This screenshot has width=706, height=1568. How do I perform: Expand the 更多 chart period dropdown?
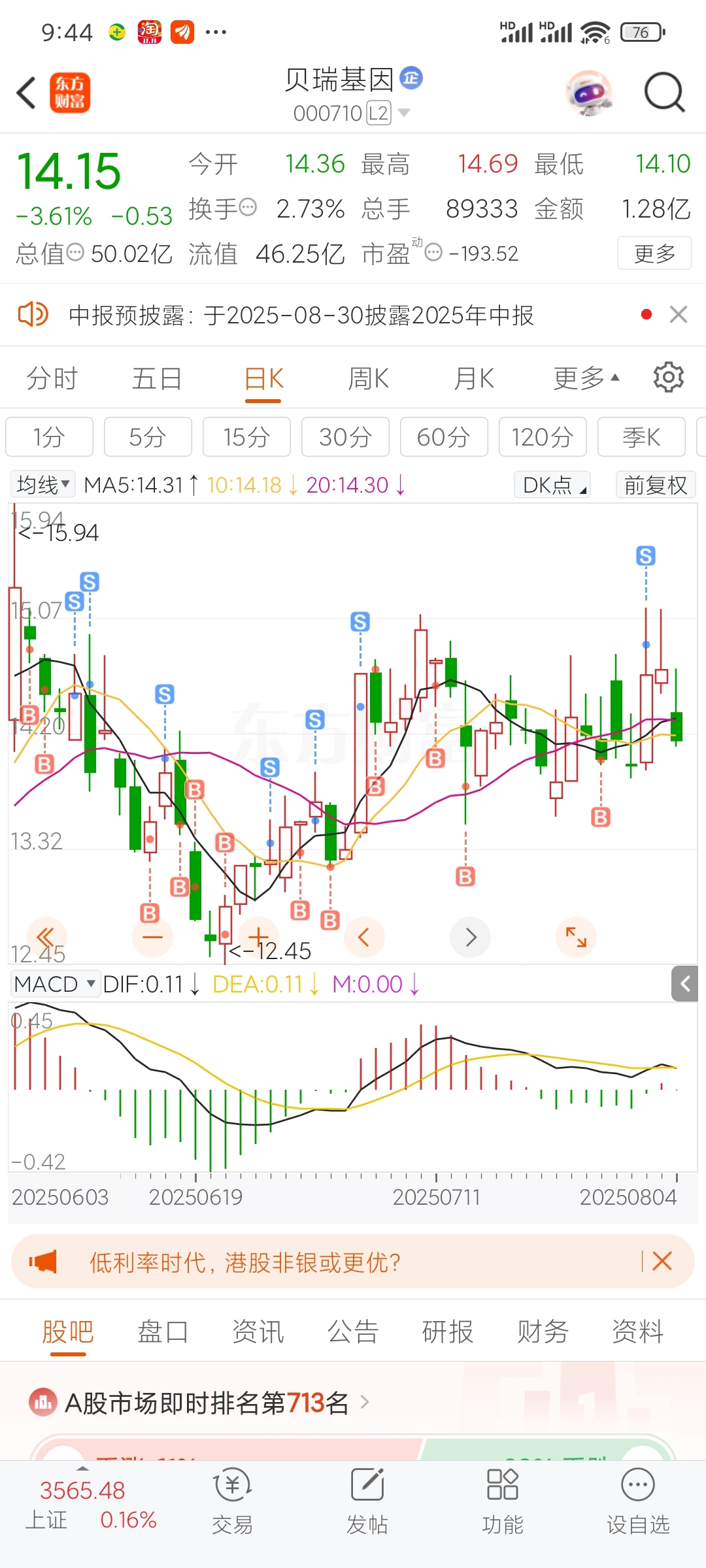point(586,378)
